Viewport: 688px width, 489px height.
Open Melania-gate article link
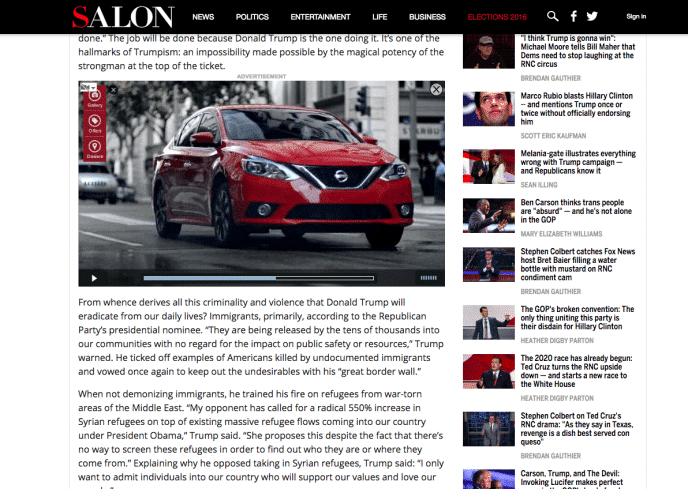578,162
